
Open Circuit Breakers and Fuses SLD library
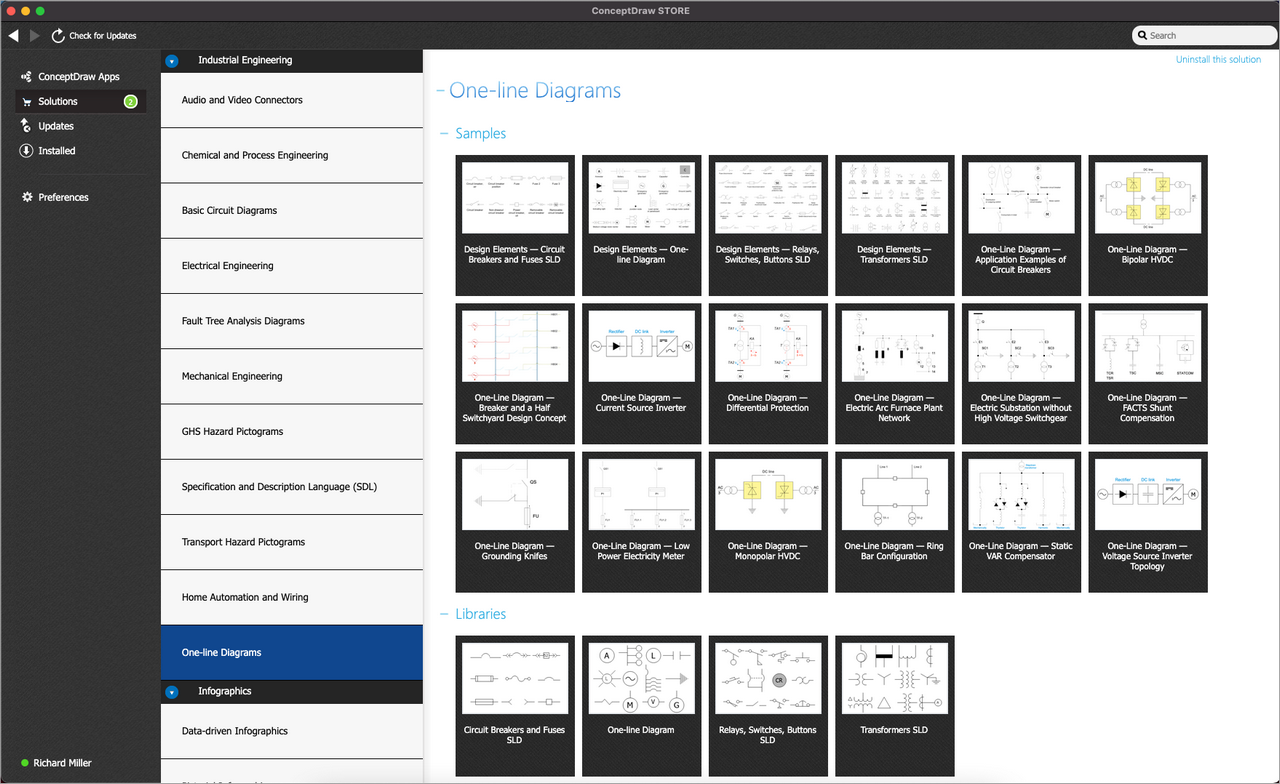[515, 706]
